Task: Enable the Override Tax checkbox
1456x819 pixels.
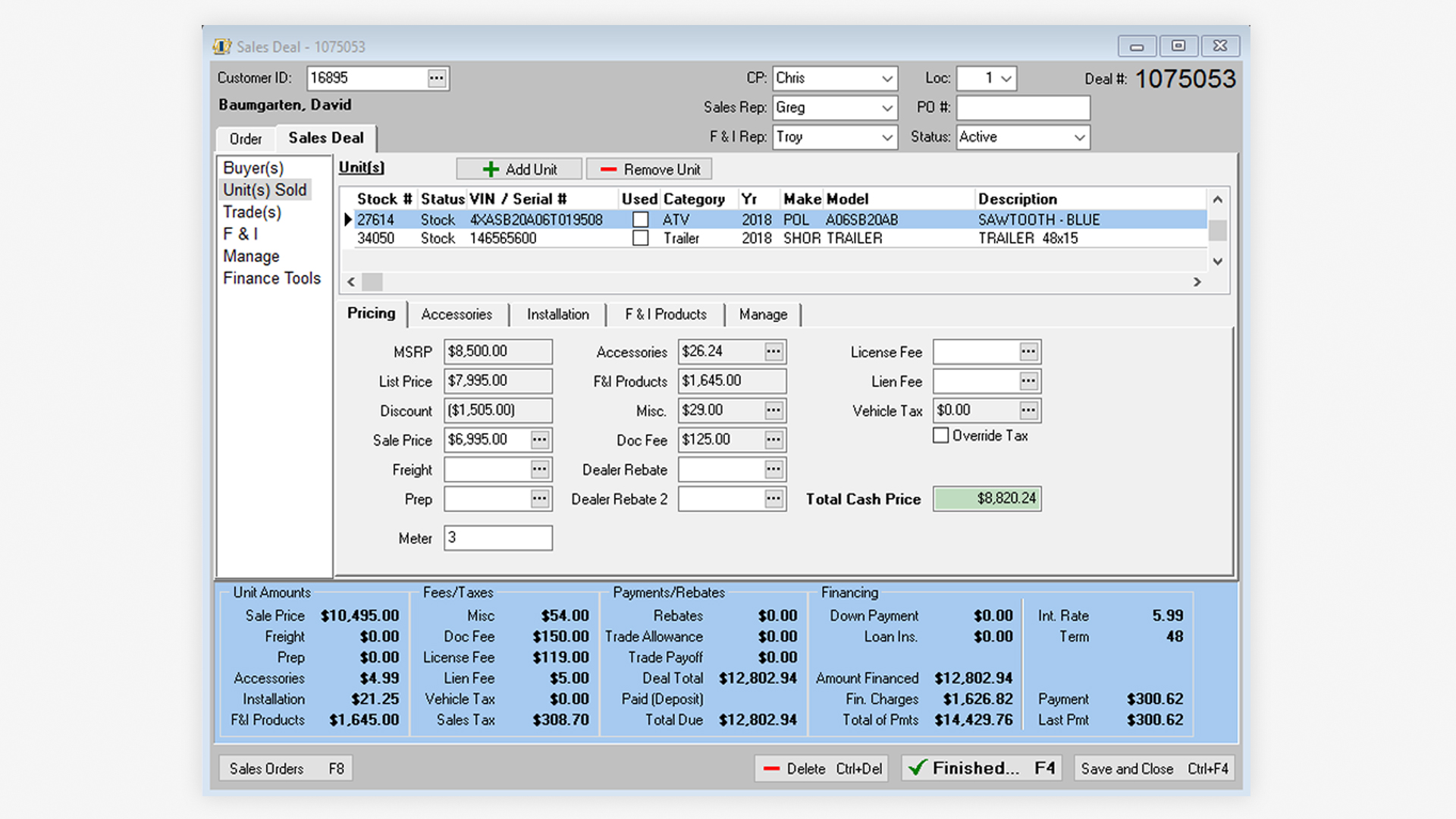Action: [x=940, y=435]
